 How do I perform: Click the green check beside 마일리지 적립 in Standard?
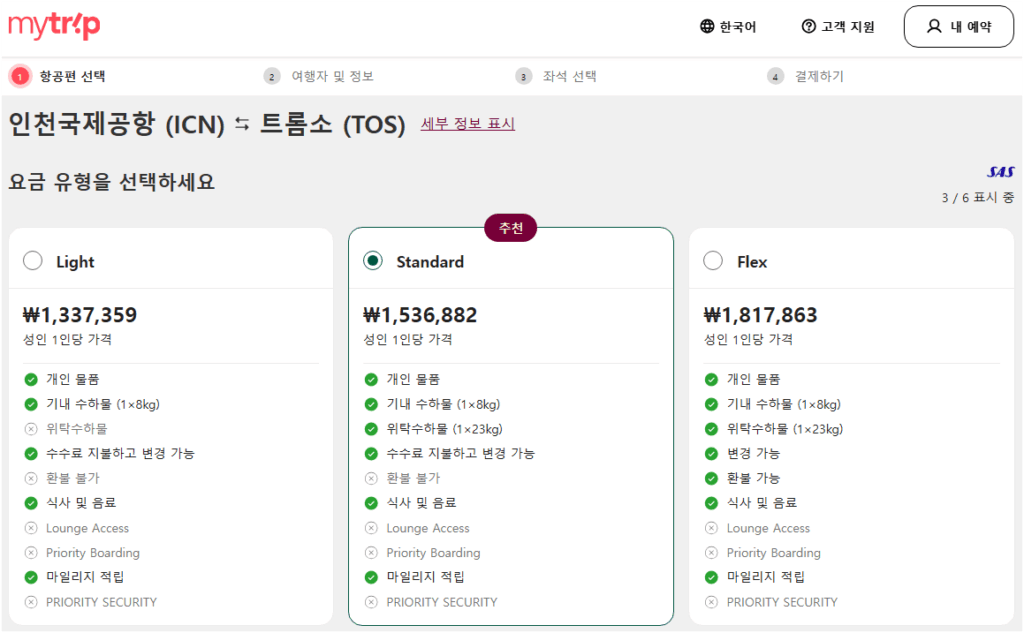[x=371, y=578]
